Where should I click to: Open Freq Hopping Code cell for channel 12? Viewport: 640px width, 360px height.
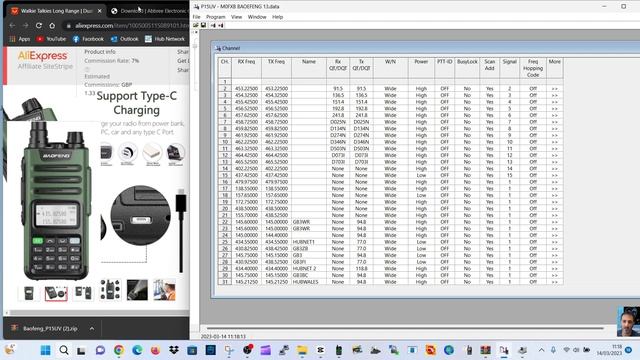coord(533,155)
